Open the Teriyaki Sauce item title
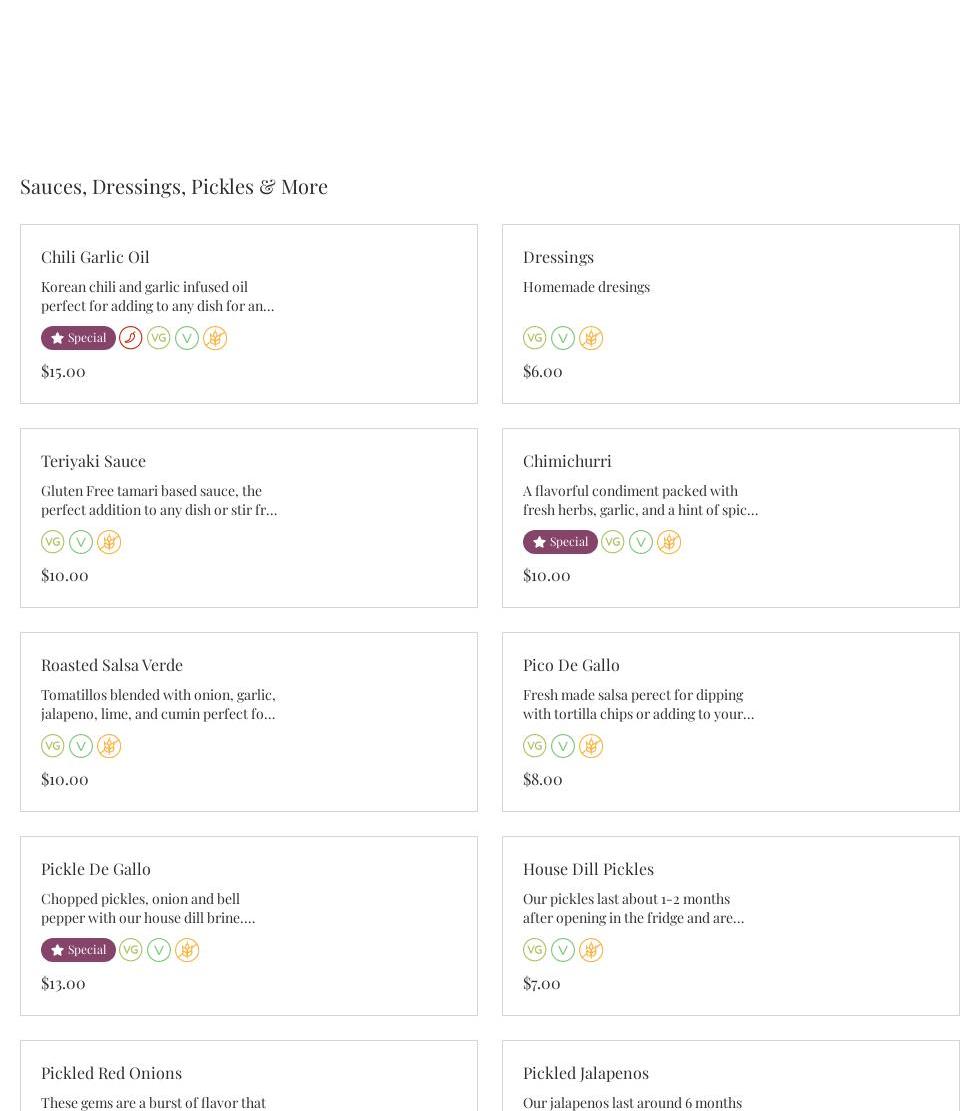Image resolution: width=965 pixels, height=1111 pixels. (x=93, y=461)
